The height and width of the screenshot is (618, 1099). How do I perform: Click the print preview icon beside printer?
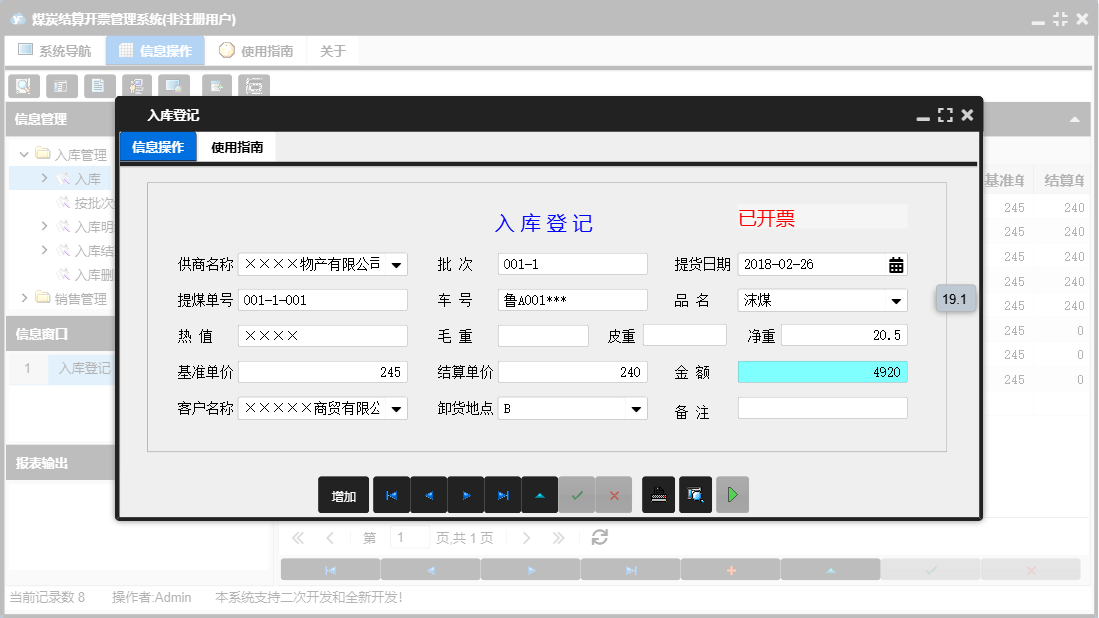[695, 494]
